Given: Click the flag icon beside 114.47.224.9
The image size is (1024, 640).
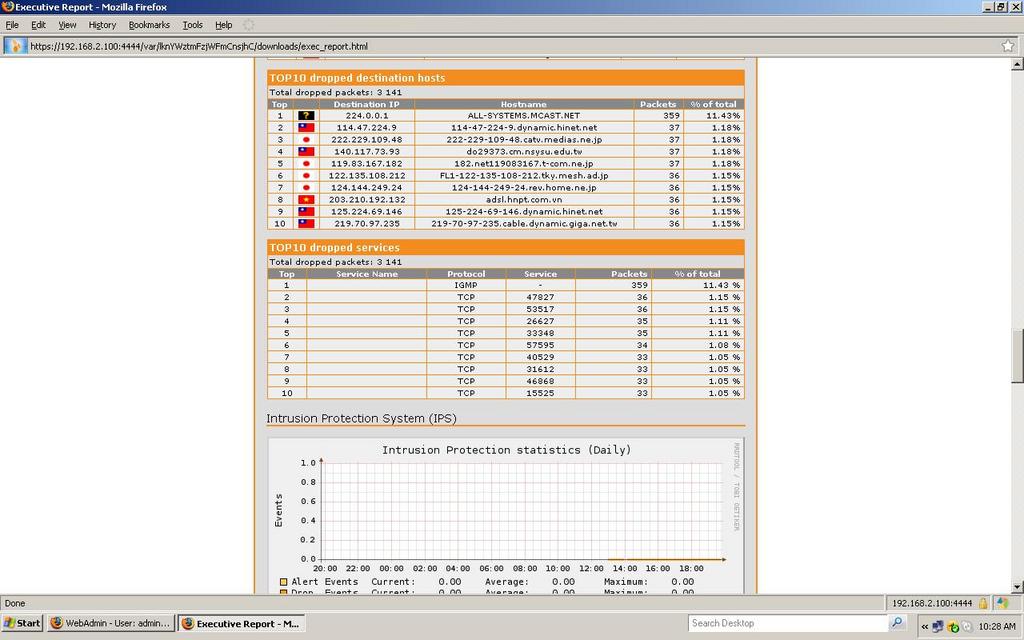Looking at the screenshot, I should (306, 127).
